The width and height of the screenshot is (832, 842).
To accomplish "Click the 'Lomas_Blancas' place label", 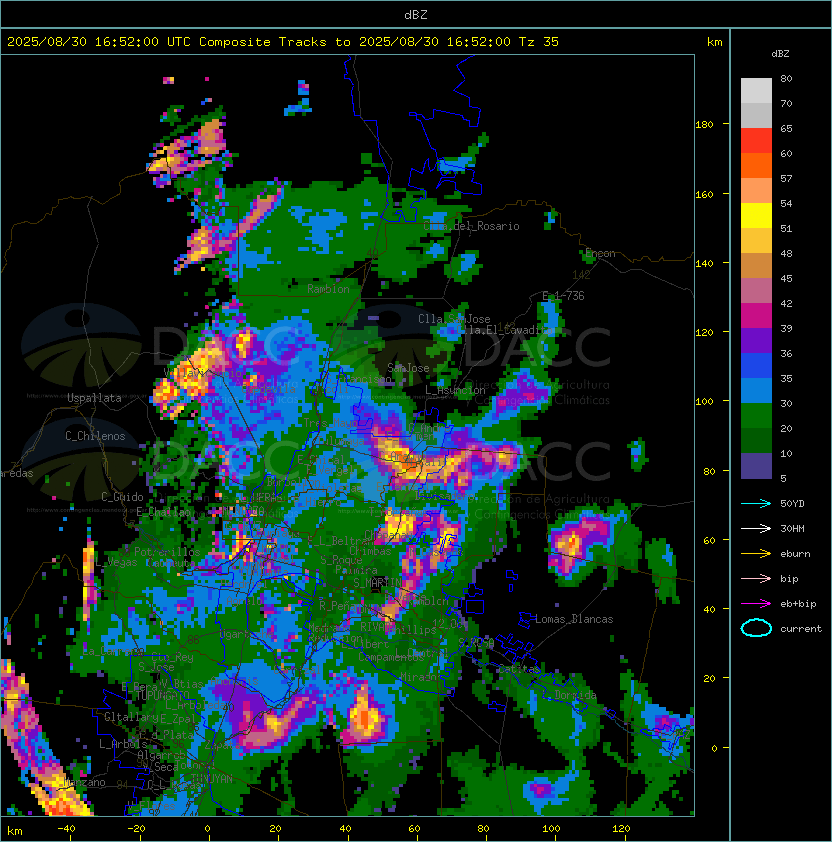I will pyautogui.click(x=574, y=619).
